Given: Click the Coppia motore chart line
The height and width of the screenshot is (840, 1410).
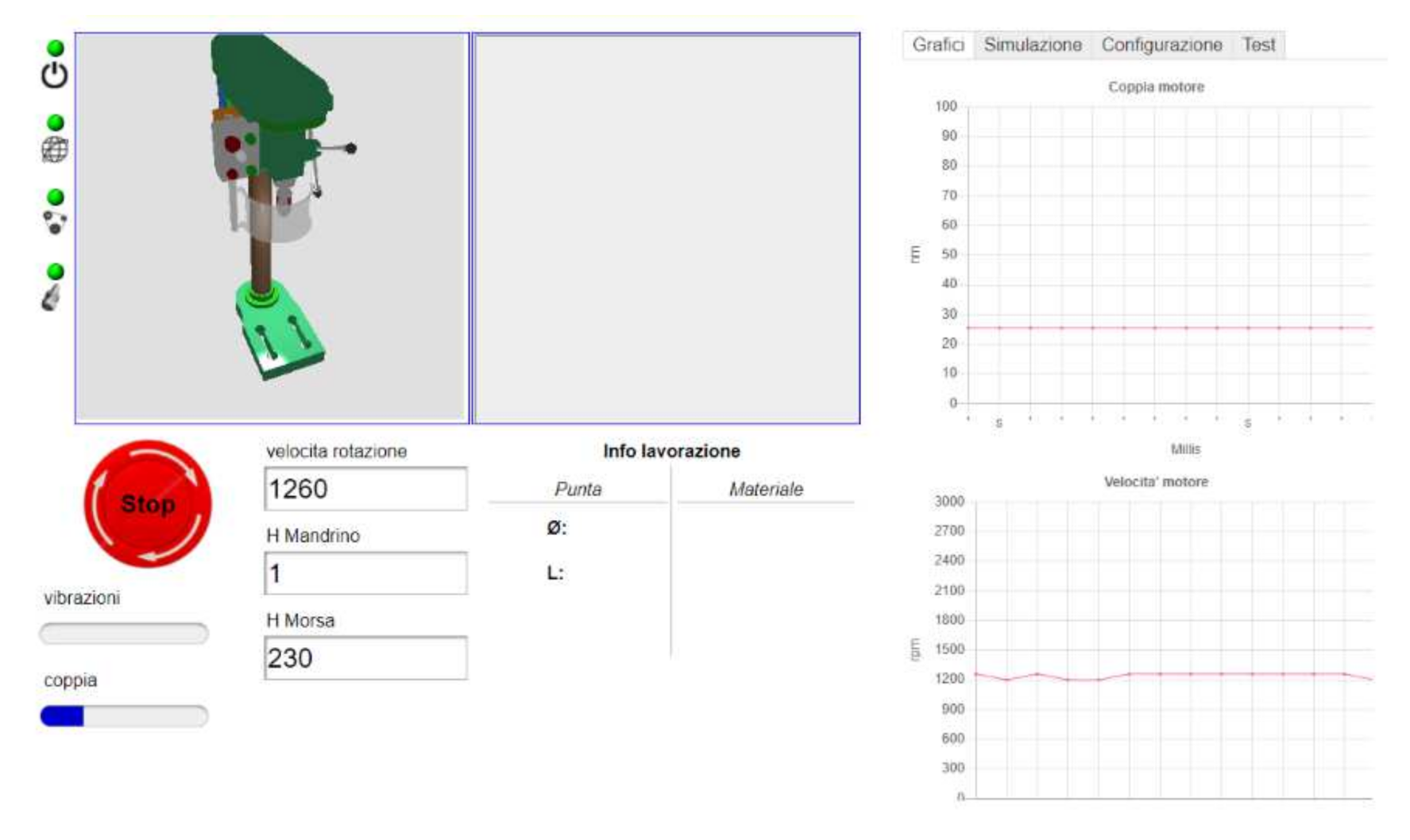Looking at the screenshot, I should tap(1169, 328).
